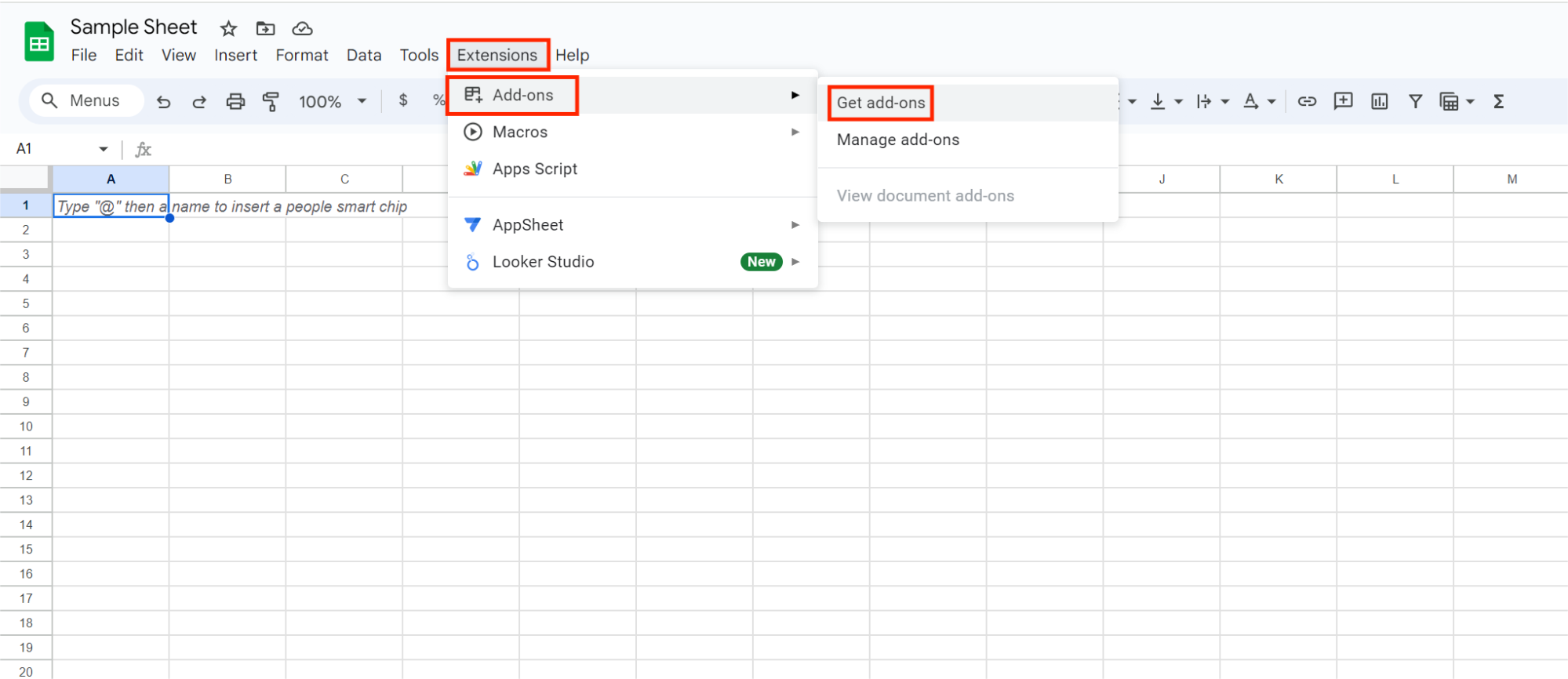Print the spreadsheet using printer icon
This screenshot has height=679, width=1568.
click(x=235, y=101)
